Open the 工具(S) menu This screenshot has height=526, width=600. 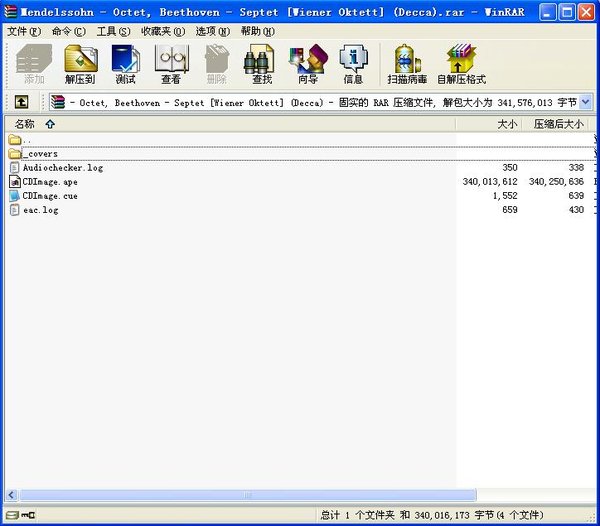114,31
